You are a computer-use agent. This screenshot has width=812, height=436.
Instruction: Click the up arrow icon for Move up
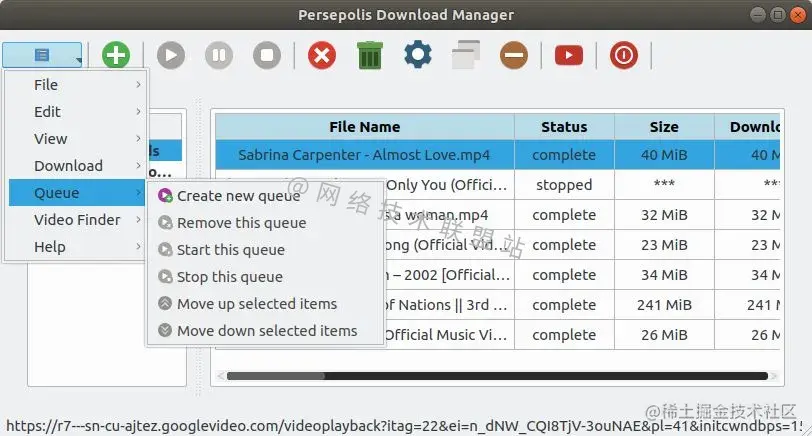click(x=165, y=303)
